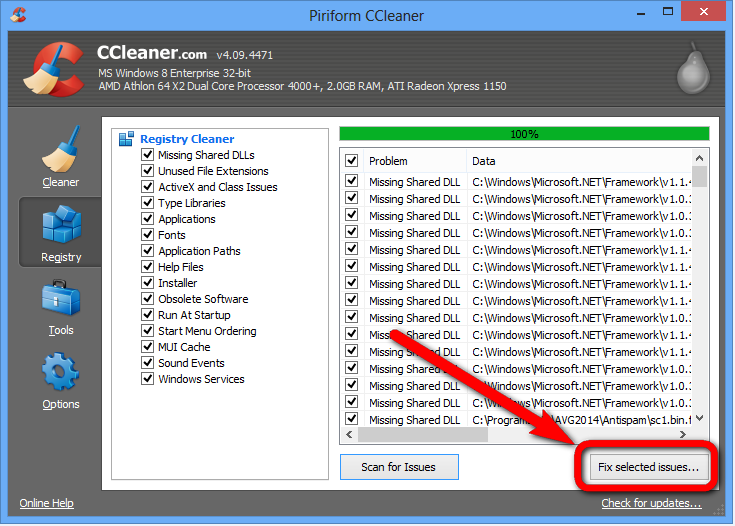The image size is (735, 526).
Task: Uncheck the AVG2014 Antispam result row
Action: (x=352, y=418)
